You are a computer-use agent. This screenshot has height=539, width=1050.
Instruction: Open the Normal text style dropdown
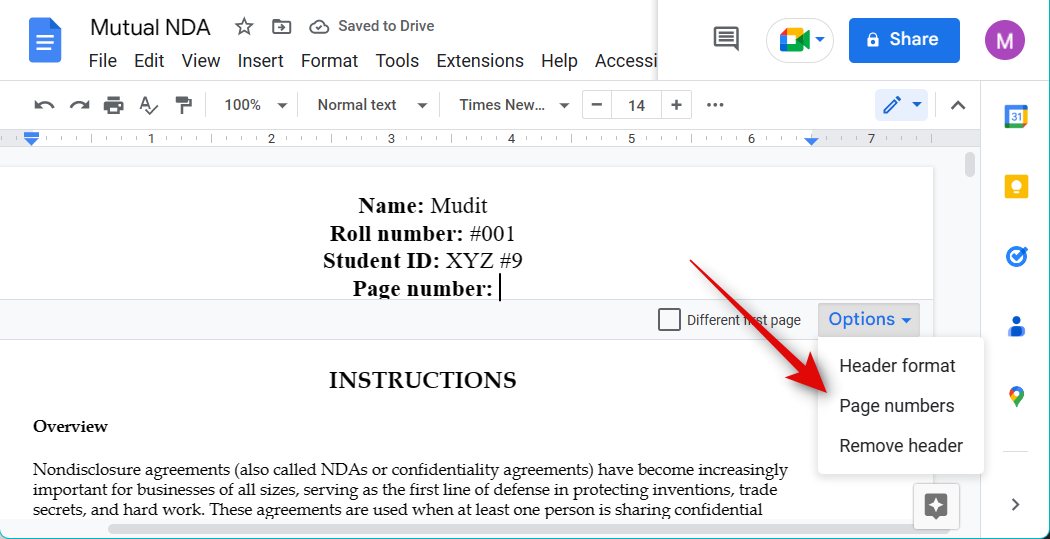point(372,105)
